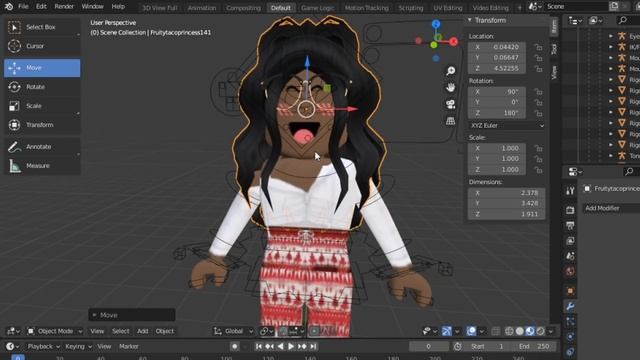
Task: Expand the Eye... outliner row
Action: click(x=611, y=36)
